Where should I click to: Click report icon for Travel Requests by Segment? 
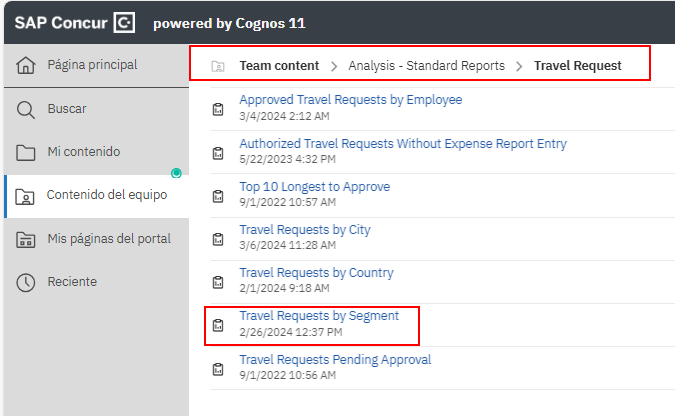pyautogui.click(x=218, y=325)
